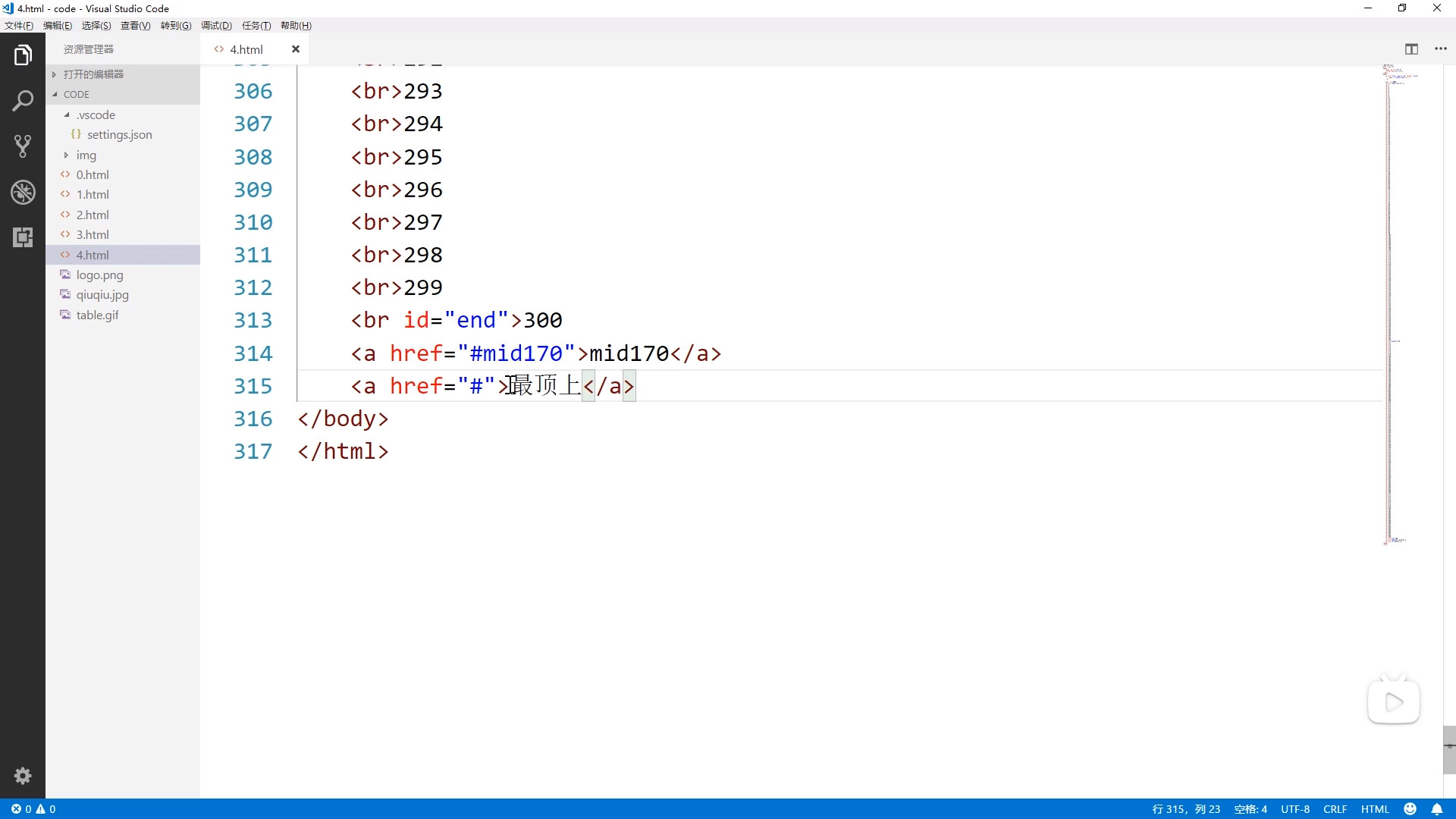The image size is (1456, 819).
Task: Collapse the CODE folder section
Action: (x=76, y=95)
